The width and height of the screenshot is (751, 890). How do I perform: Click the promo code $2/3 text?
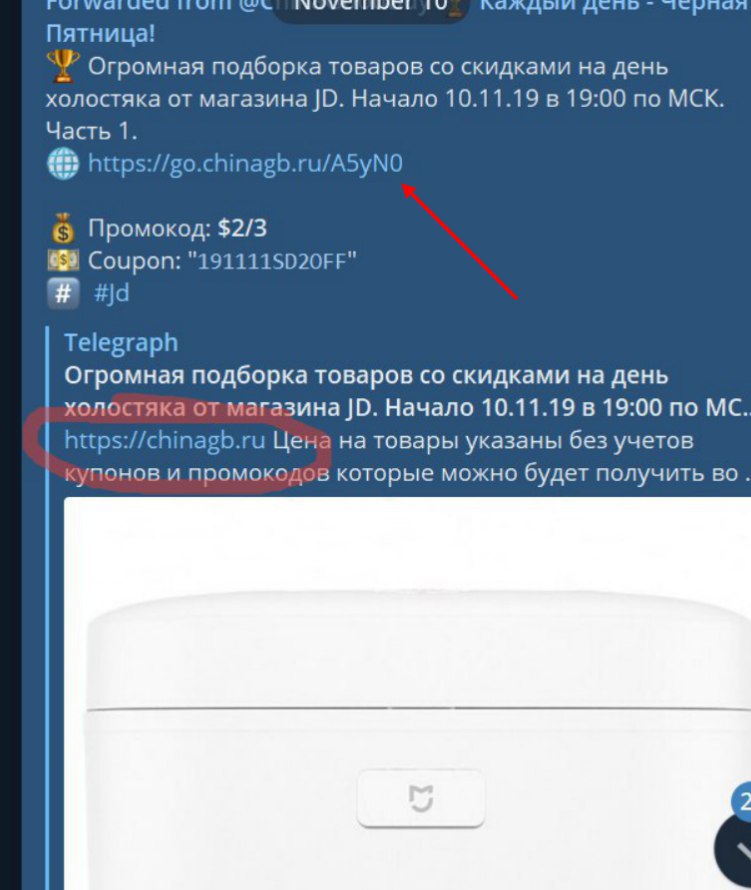(x=242, y=228)
